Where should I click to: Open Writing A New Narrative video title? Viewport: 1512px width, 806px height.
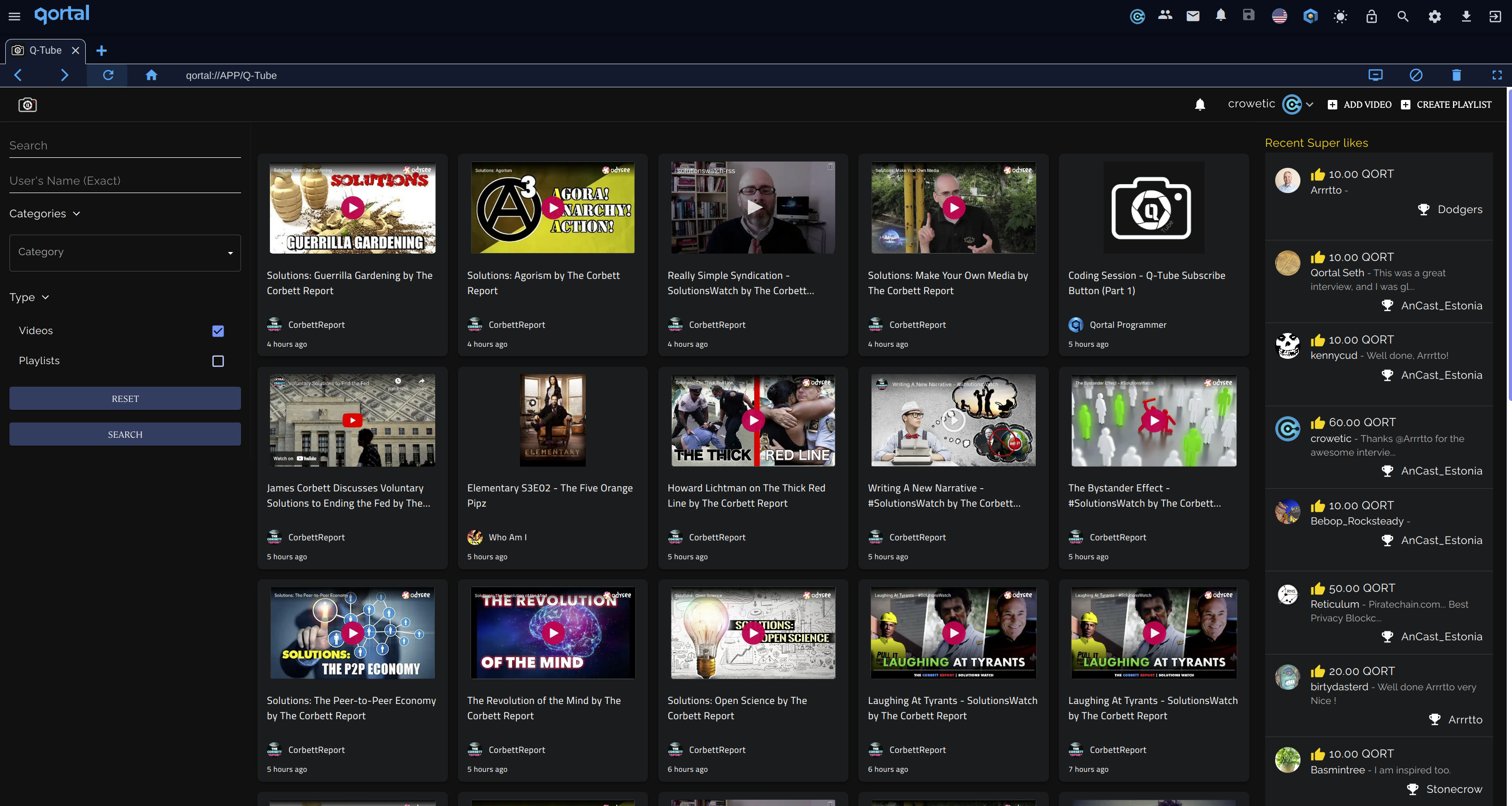944,495
